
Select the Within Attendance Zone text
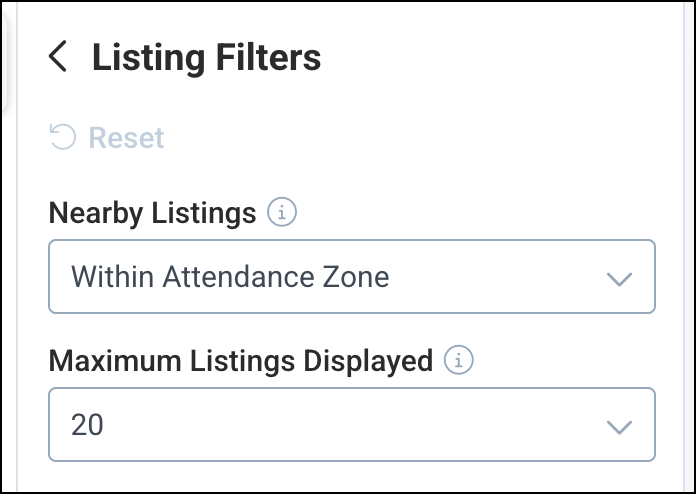(x=229, y=276)
